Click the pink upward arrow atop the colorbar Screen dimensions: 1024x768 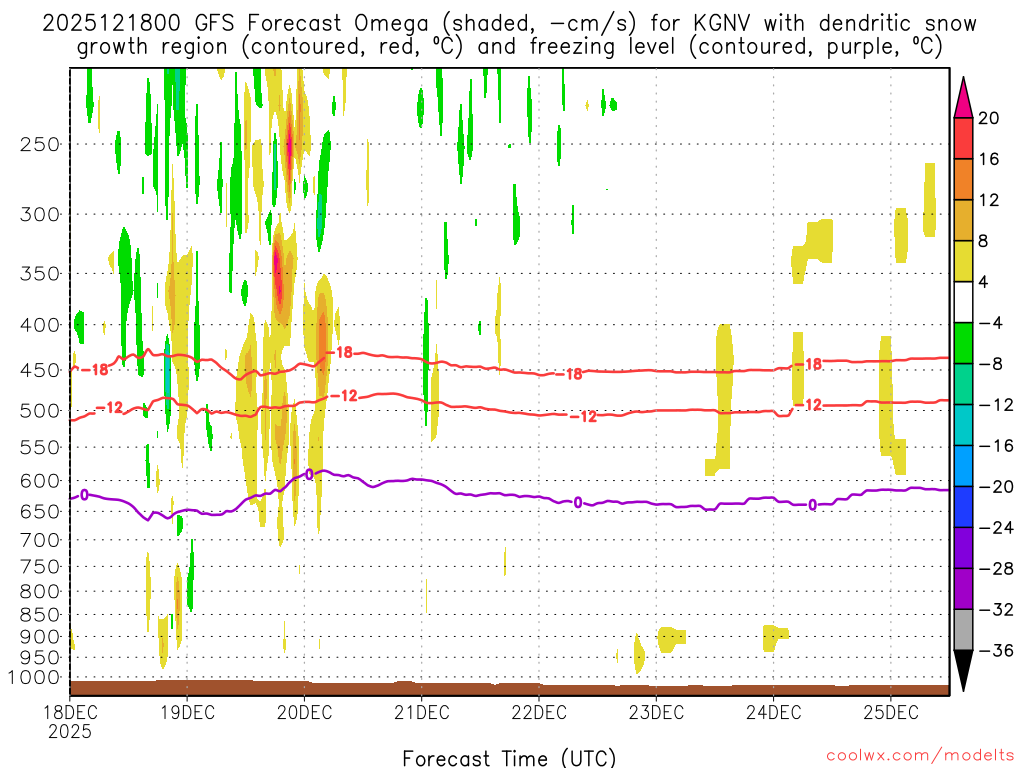tap(963, 98)
